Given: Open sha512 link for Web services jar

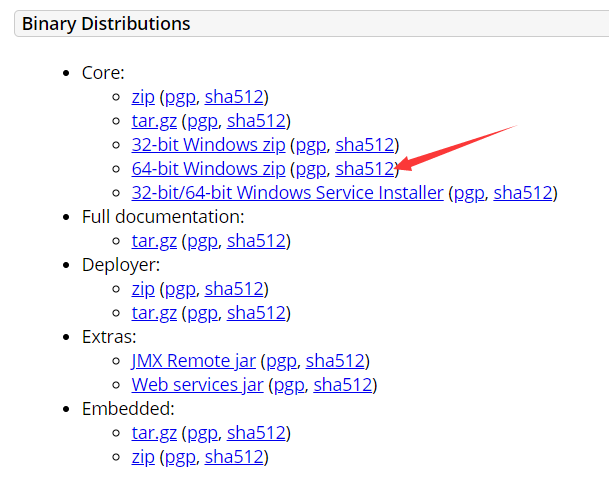Looking at the screenshot, I should tap(343, 385).
